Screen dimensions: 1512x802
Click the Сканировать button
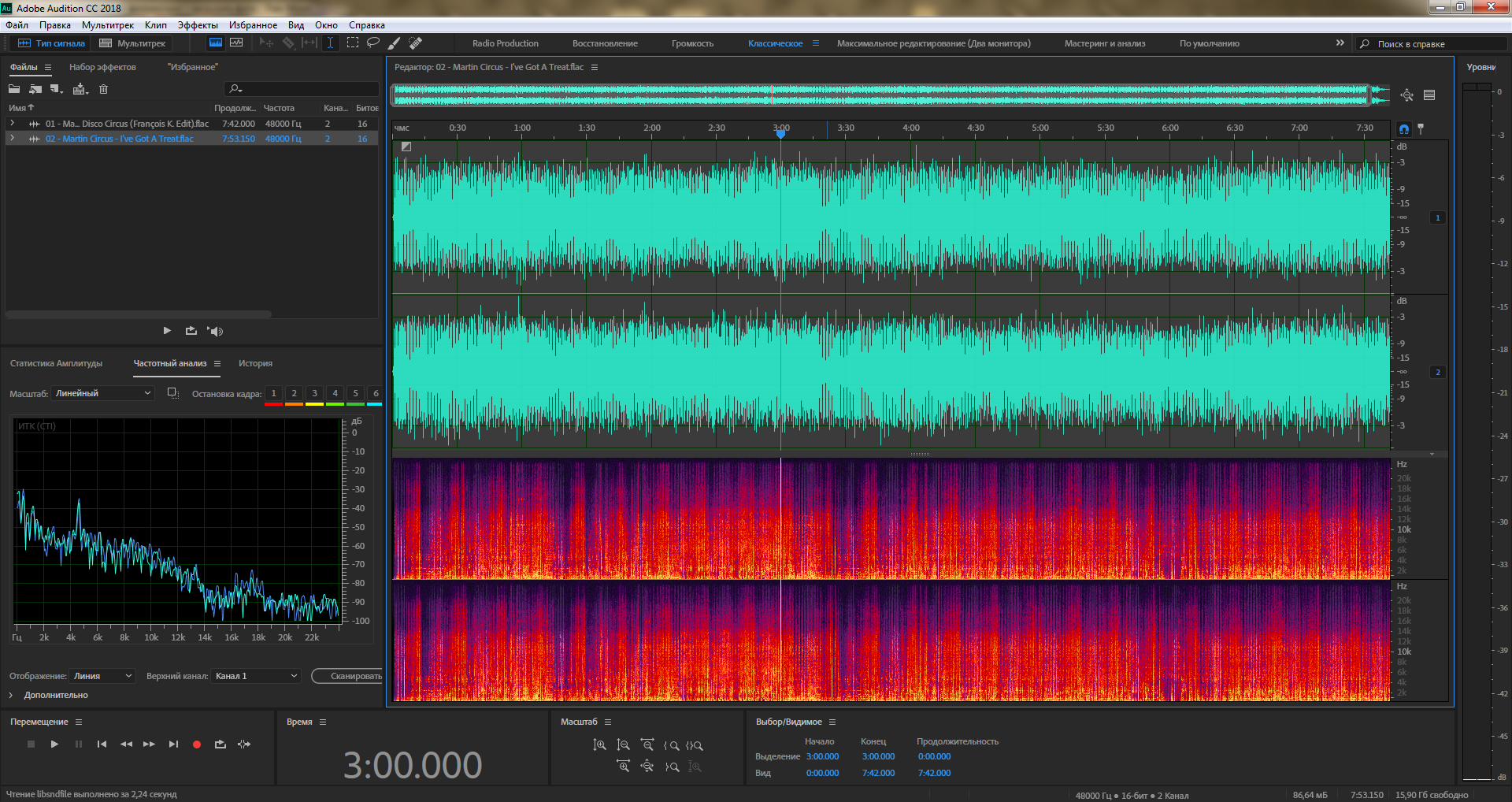pos(347,676)
